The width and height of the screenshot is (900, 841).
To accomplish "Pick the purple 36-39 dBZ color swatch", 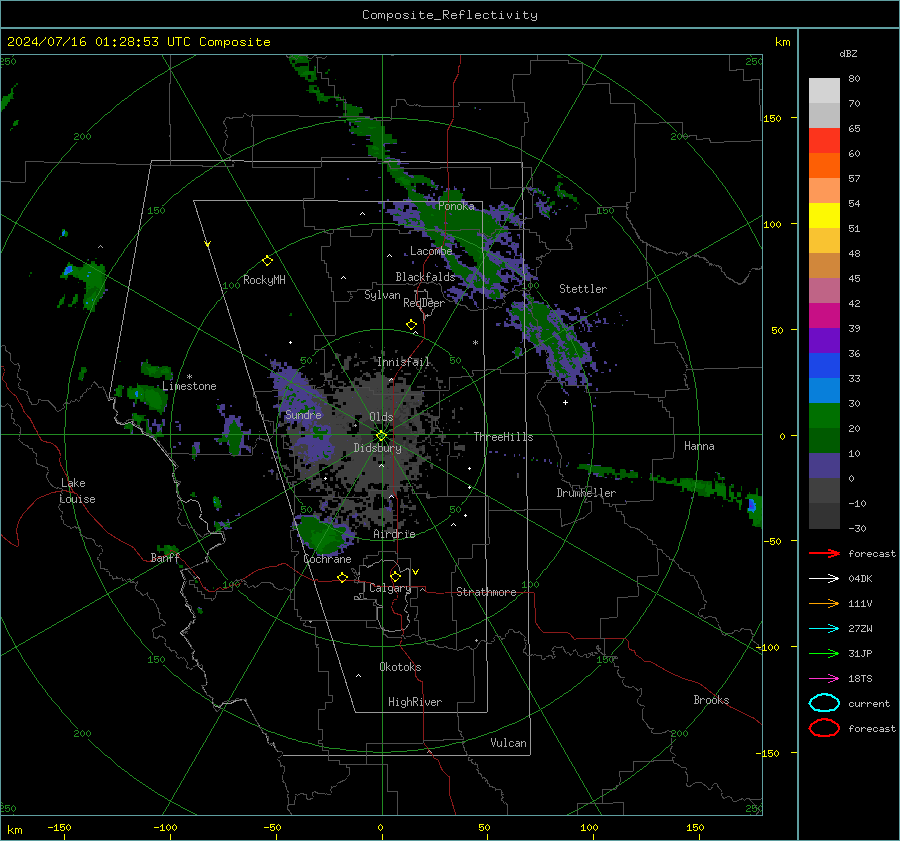I will [x=824, y=341].
